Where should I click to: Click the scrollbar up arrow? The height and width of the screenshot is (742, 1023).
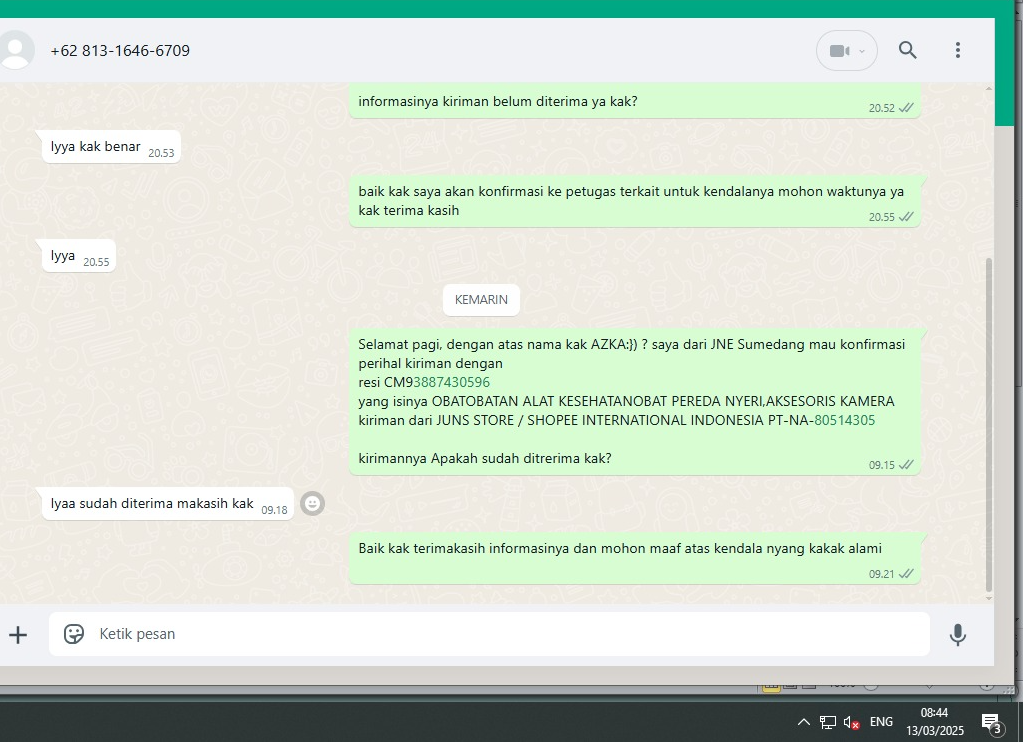[988, 88]
